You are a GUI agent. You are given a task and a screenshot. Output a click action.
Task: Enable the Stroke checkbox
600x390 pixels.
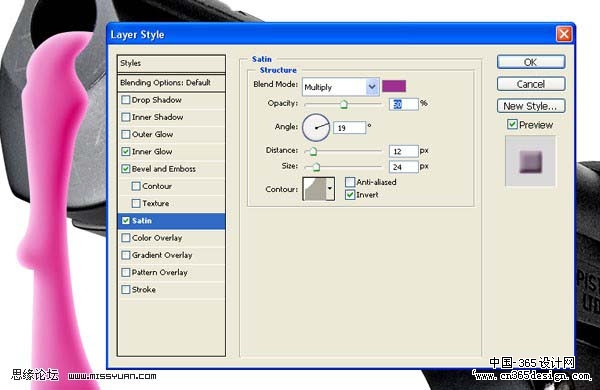point(126,290)
